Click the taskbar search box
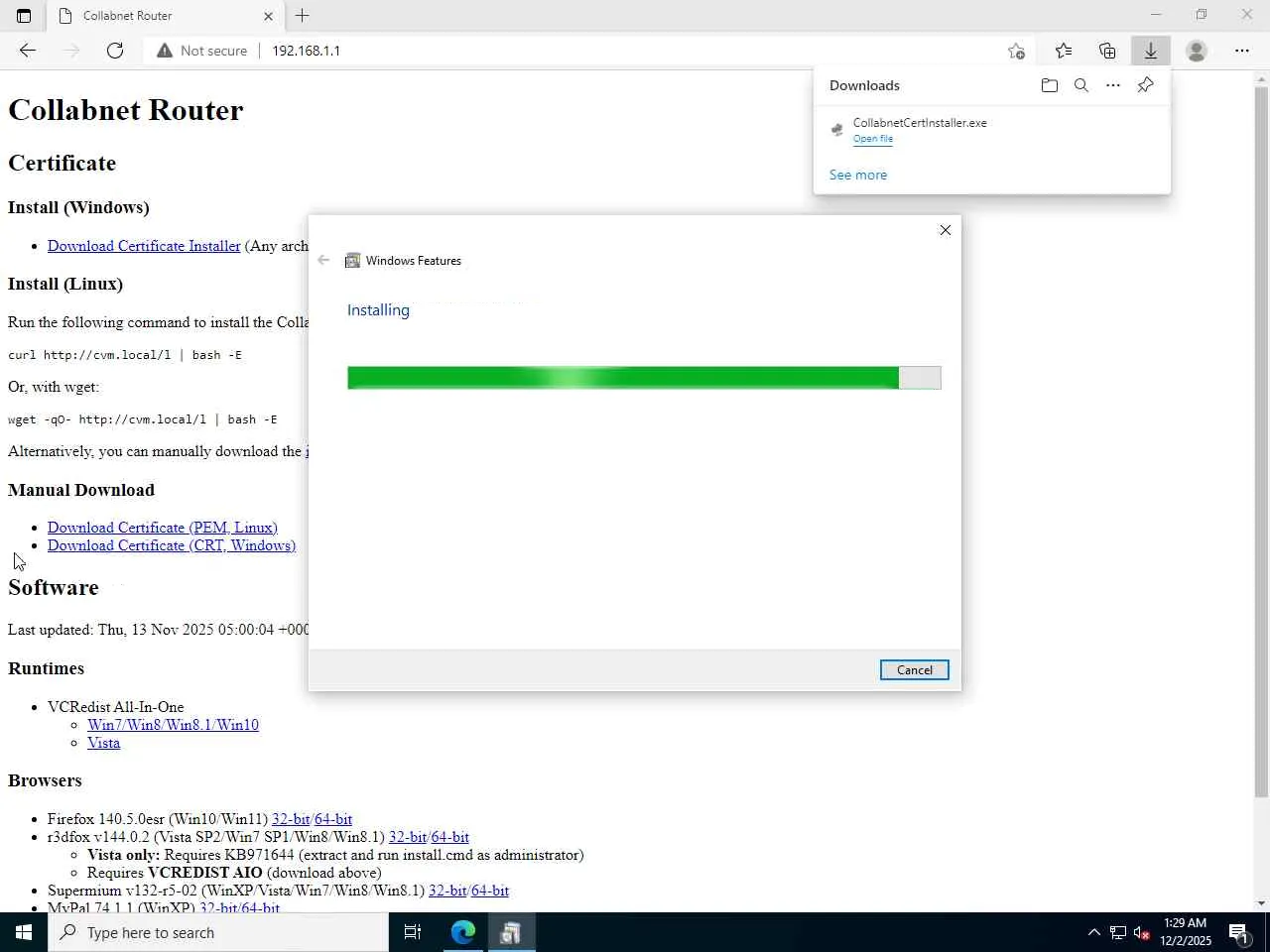 [218, 932]
